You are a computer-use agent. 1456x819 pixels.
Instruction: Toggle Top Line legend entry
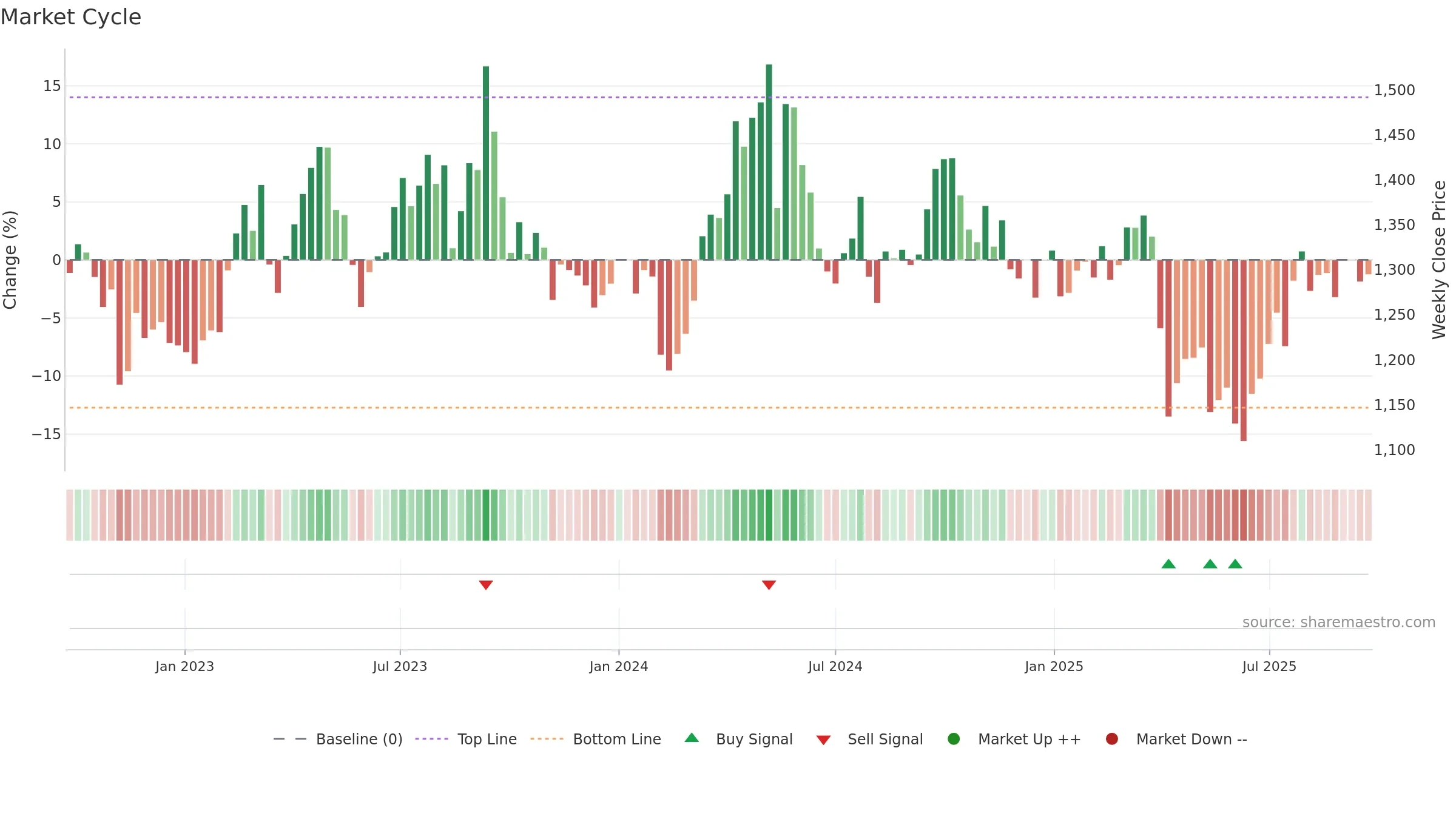466,740
